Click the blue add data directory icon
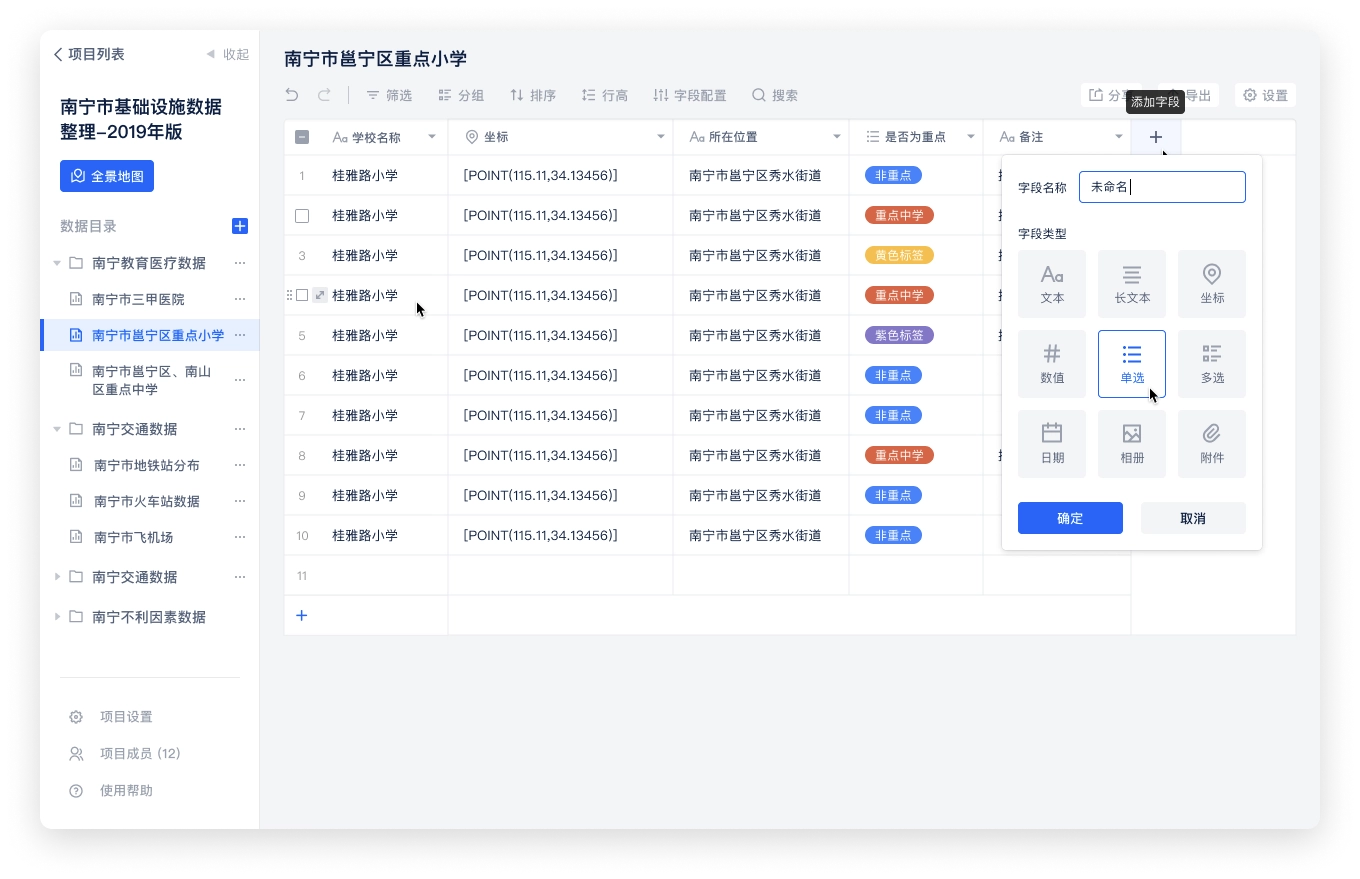This screenshot has height=879, width=1360. pos(240,226)
